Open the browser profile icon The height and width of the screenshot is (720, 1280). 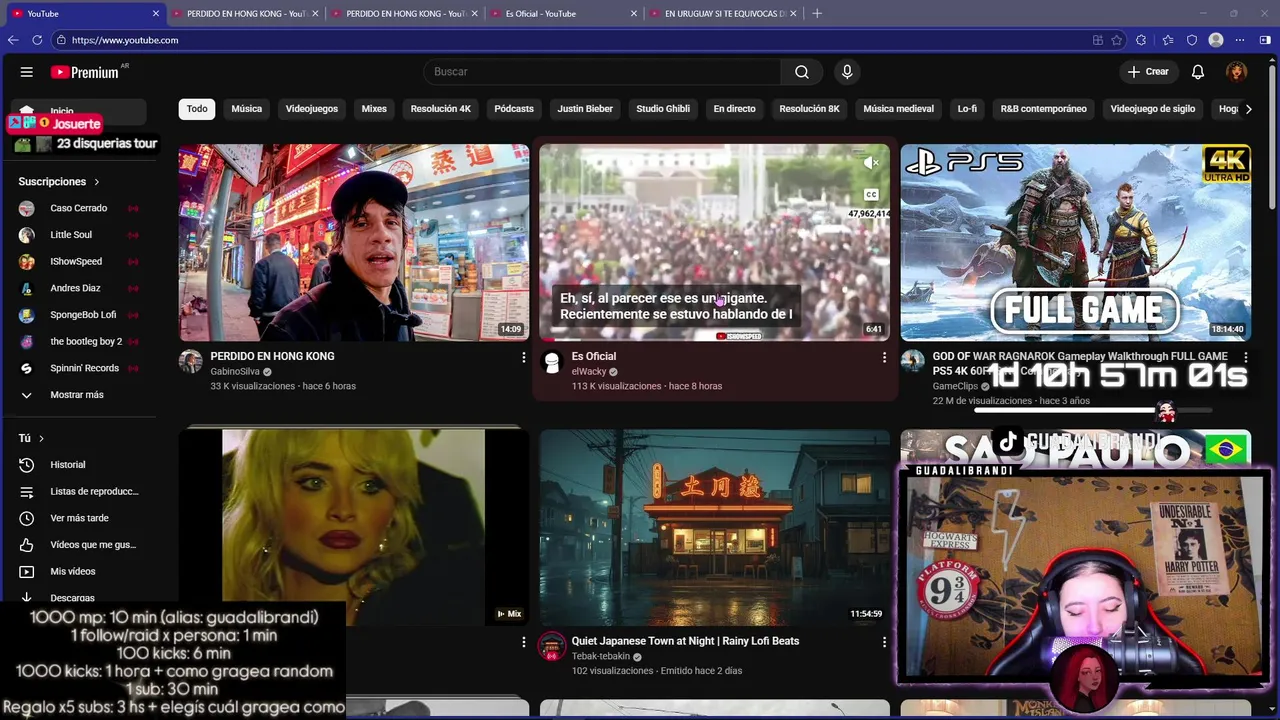point(1216,40)
